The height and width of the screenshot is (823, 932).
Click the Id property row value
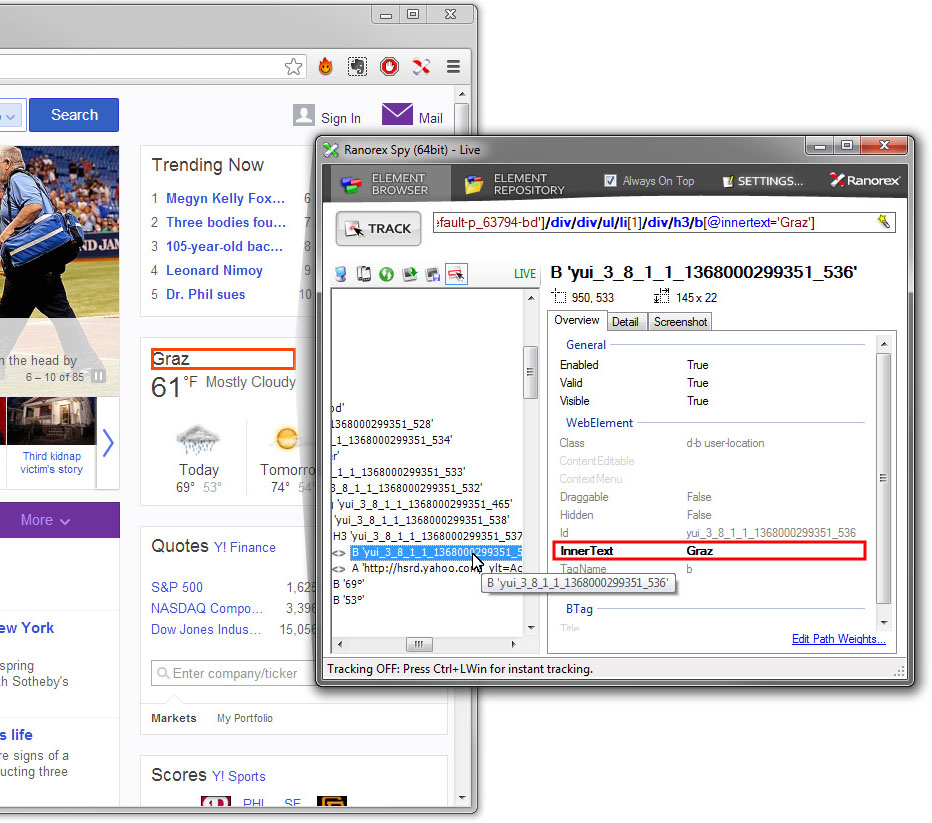coord(770,532)
